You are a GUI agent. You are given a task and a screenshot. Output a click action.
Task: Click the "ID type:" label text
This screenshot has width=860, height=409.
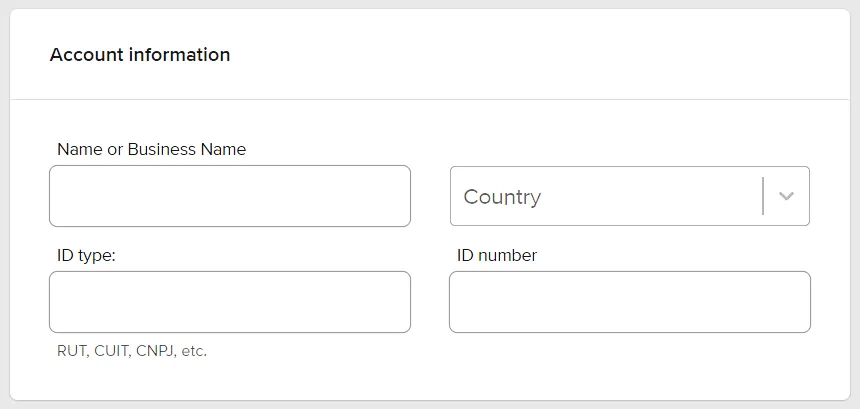(x=86, y=255)
